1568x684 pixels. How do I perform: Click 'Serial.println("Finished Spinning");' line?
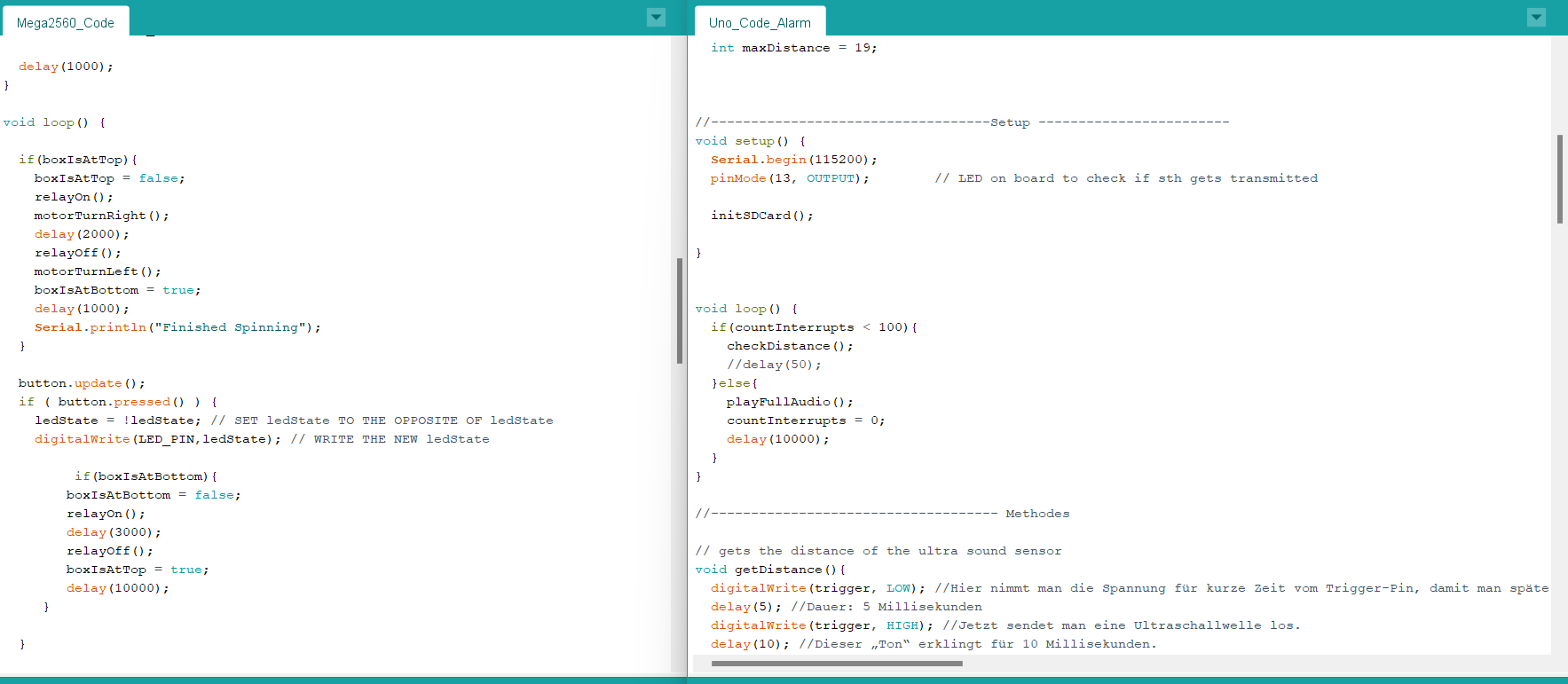pyautogui.click(x=177, y=327)
